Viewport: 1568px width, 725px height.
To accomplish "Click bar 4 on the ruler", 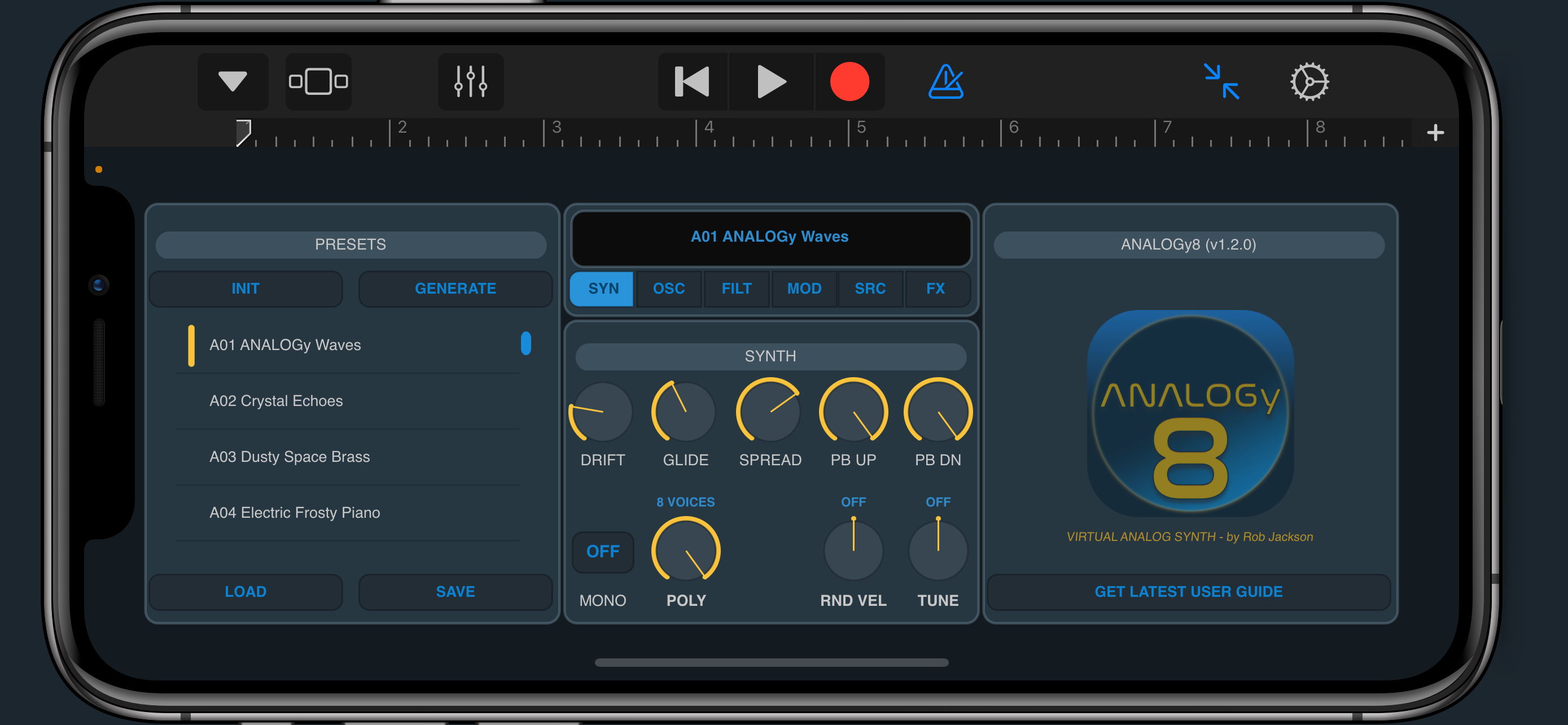I will pyautogui.click(x=708, y=127).
